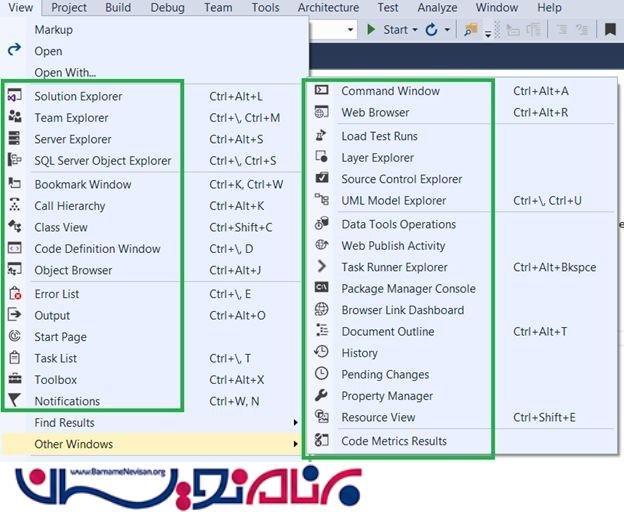Open the Help menu
624x512 pixels.
coord(549,8)
